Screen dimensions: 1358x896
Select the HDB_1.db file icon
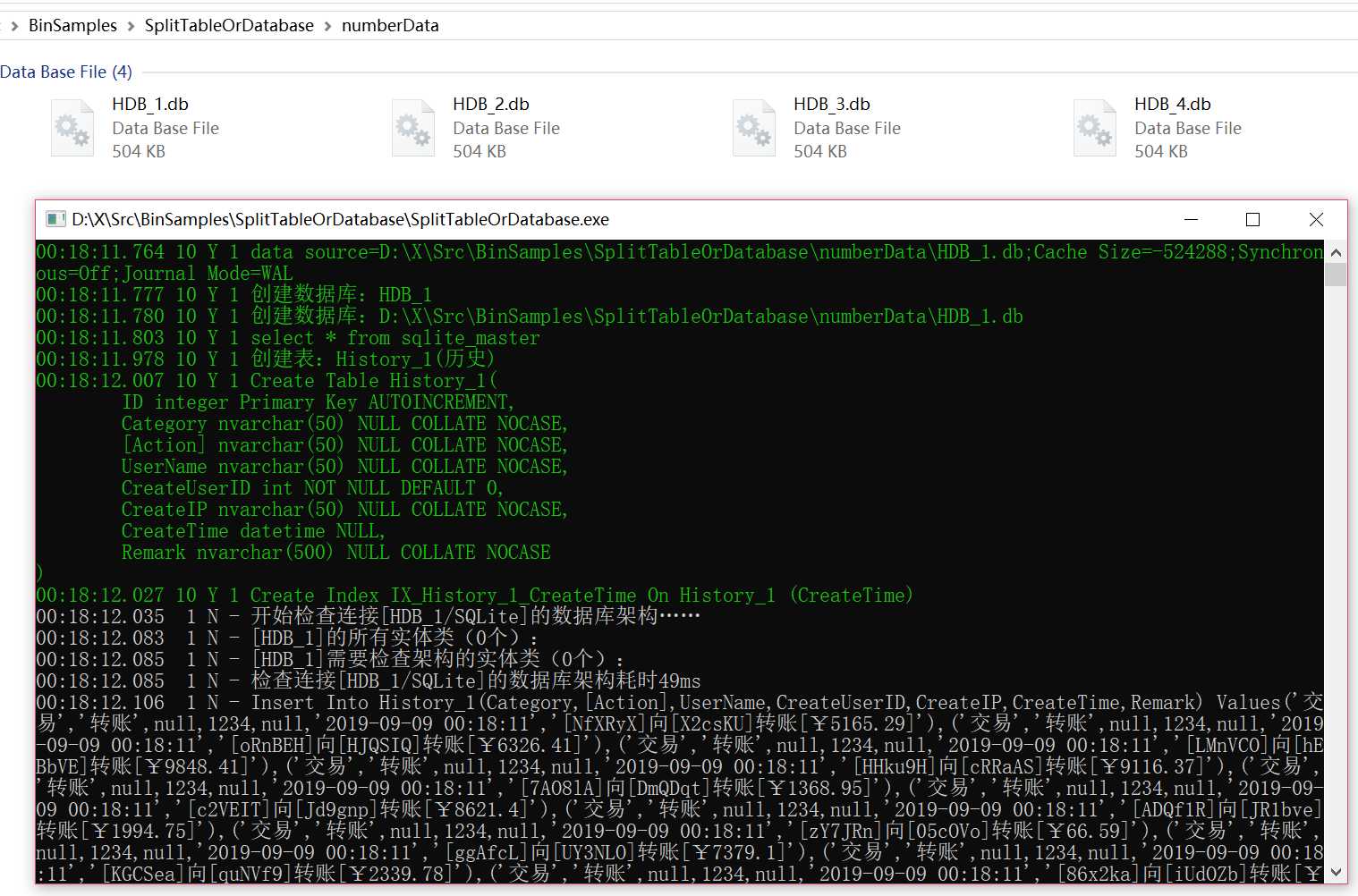[x=72, y=129]
